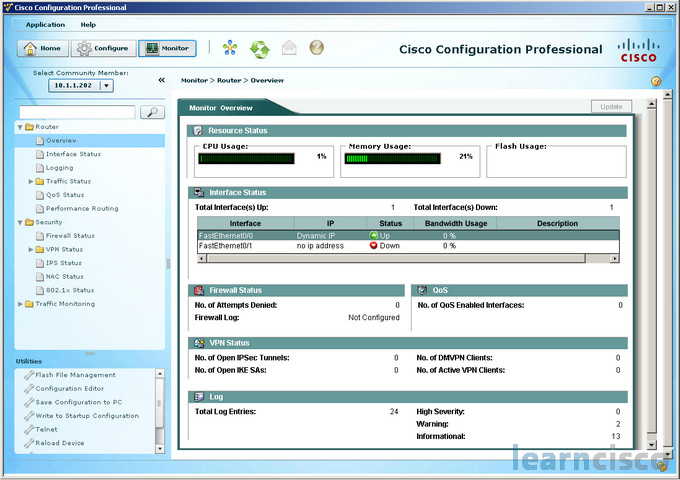Collapse the Router folder
The image size is (680, 480).
pos(20,127)
